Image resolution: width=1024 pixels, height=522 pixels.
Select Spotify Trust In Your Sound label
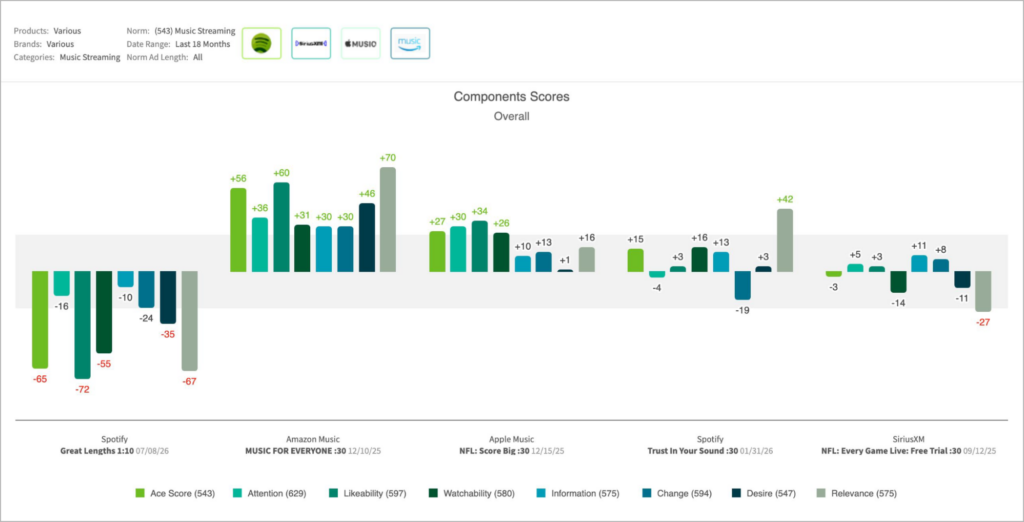709,446
